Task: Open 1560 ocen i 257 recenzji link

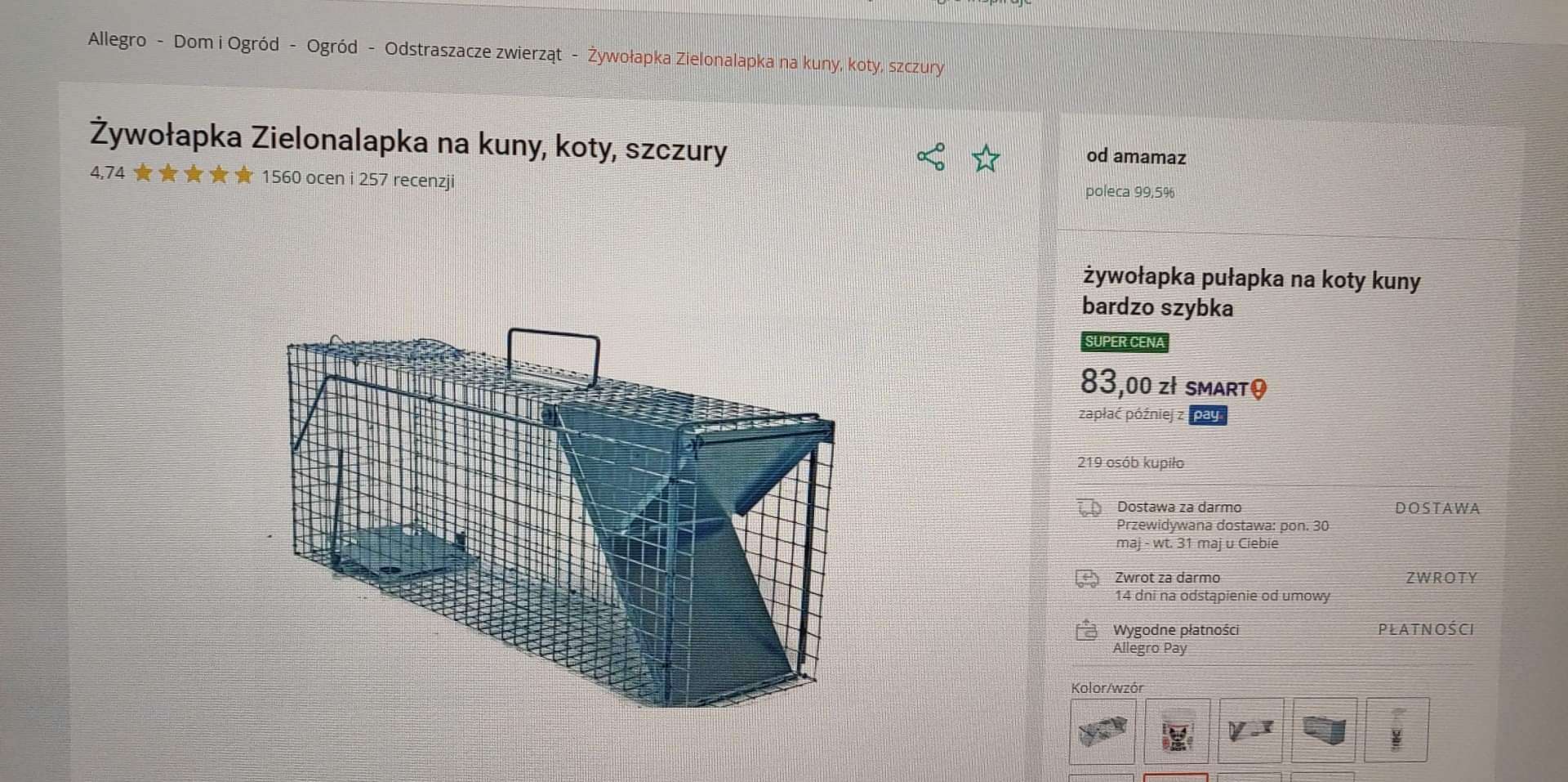Action: coord(358,178)
